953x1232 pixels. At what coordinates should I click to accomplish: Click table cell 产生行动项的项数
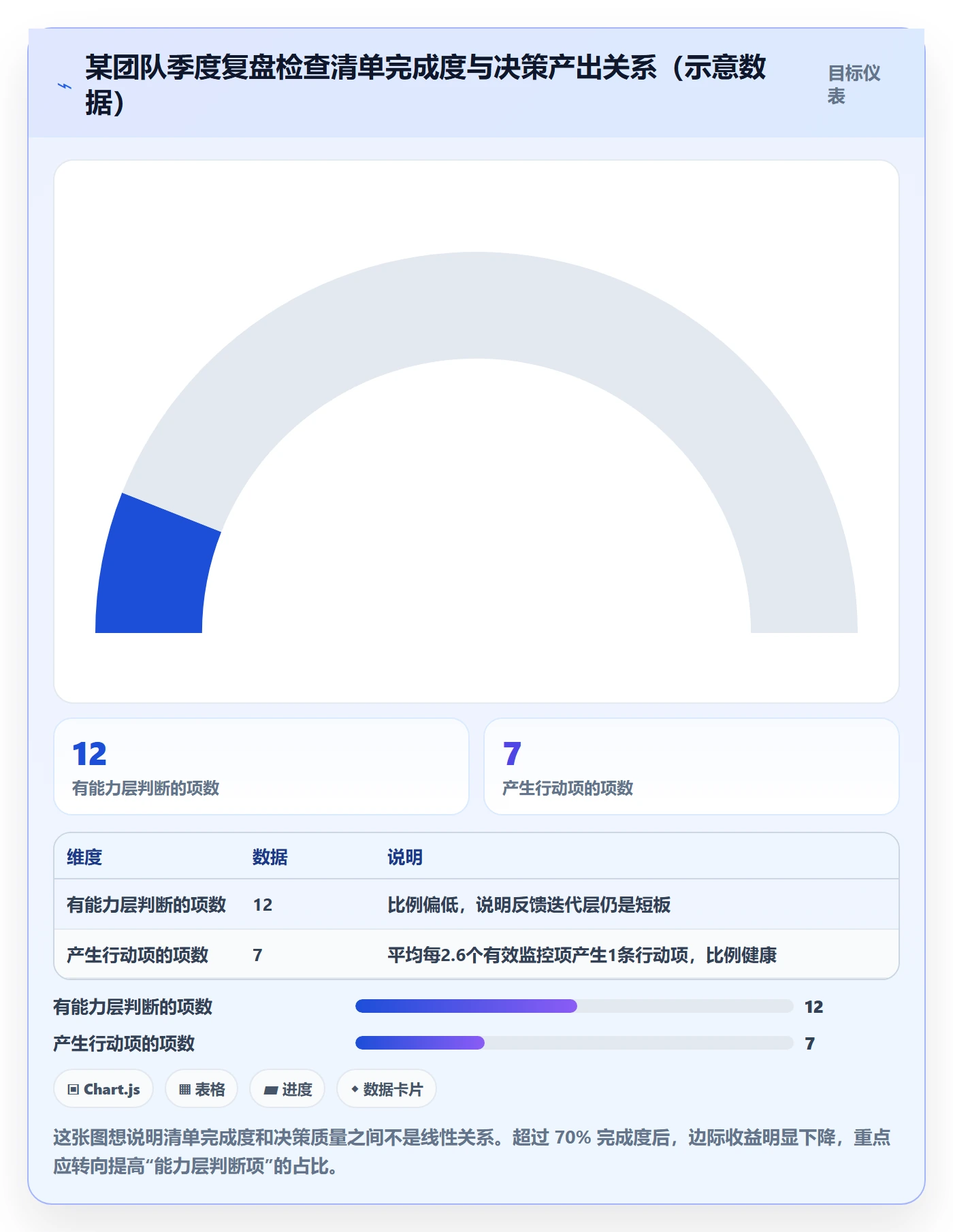tap(138, 955)
